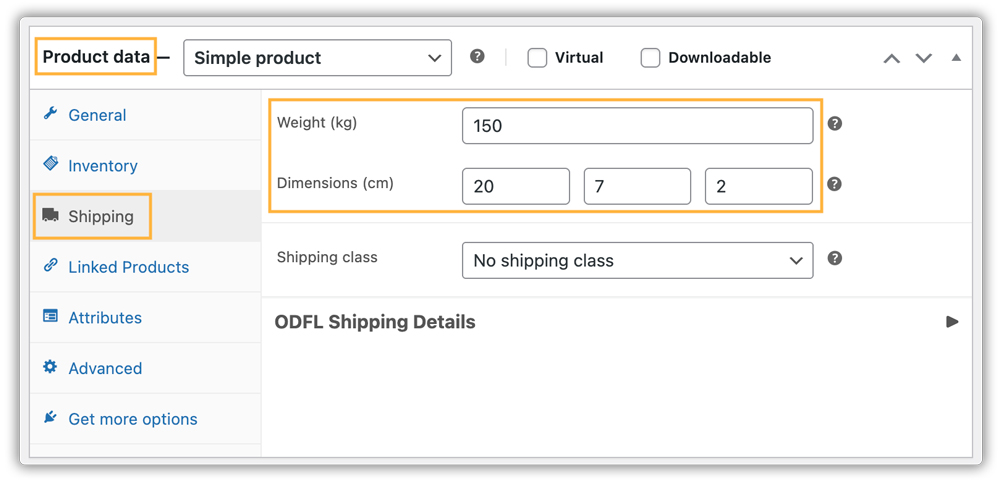1000x480 pixels.
Task: Click the ODFL Shipping Details heading
Action: [375, 322]
